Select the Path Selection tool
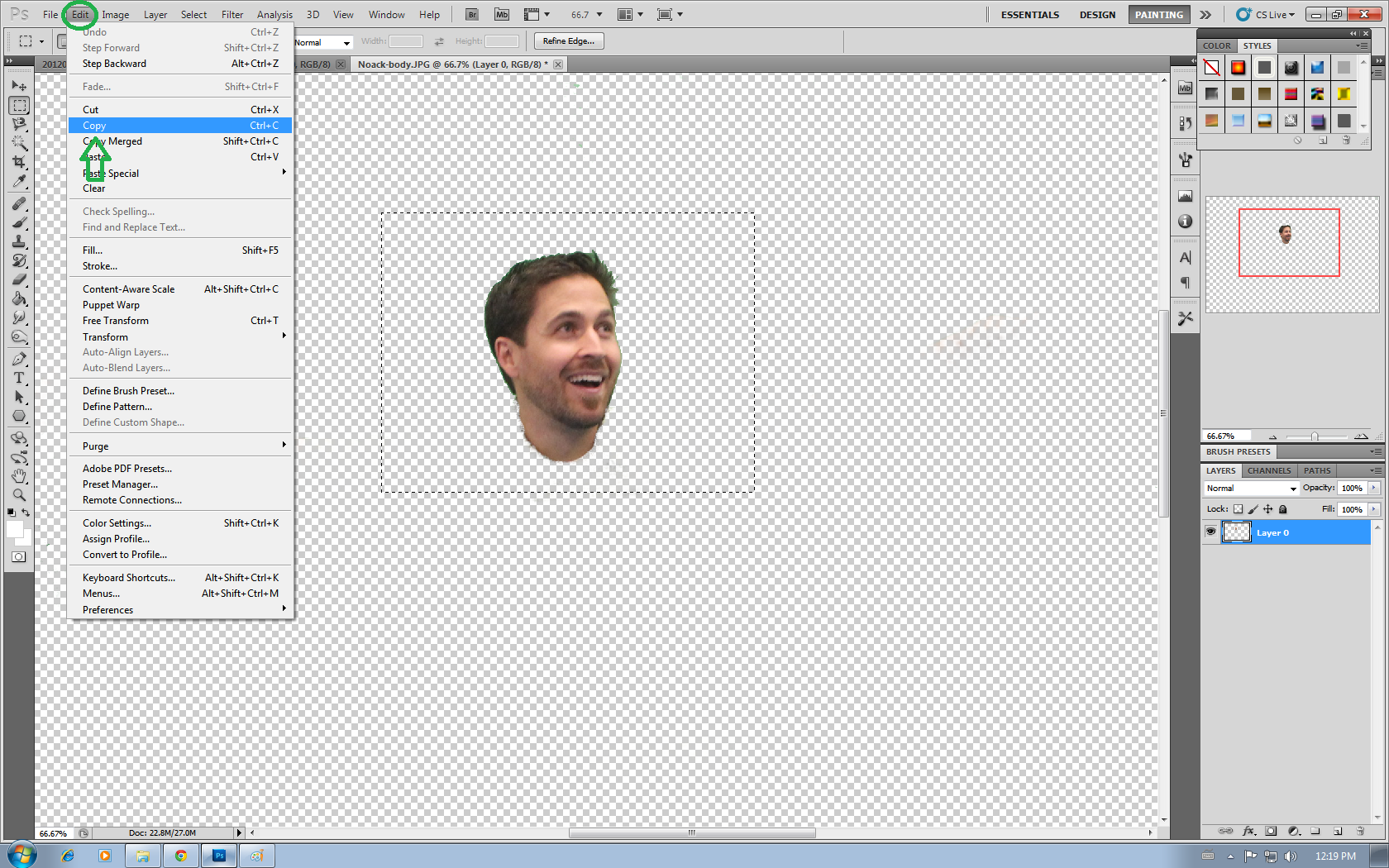1389x868 pixels. click(x=19, y=397)
